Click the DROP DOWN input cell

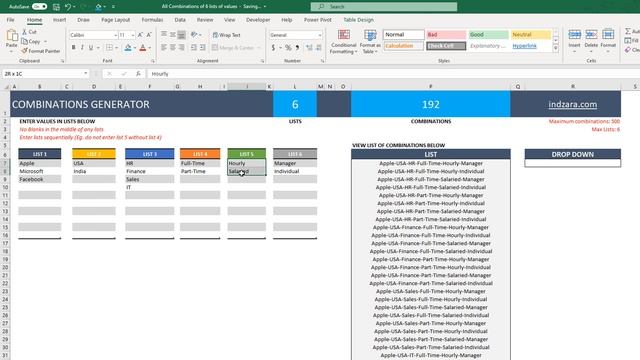click(573, 163)
